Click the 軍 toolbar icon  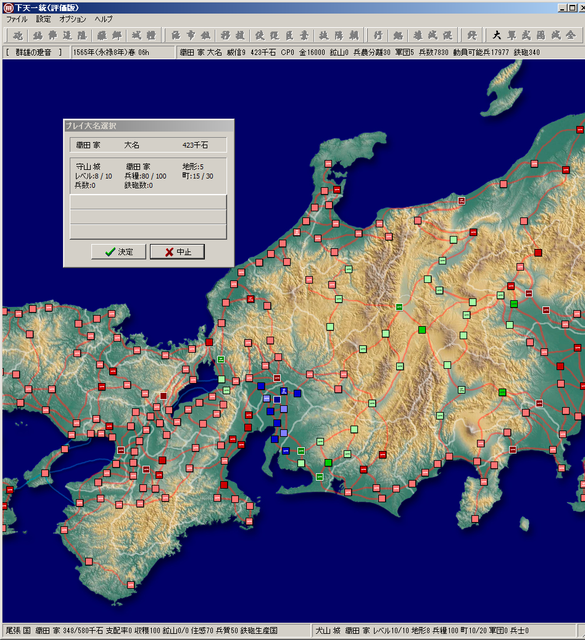click(x=512, y=36)
